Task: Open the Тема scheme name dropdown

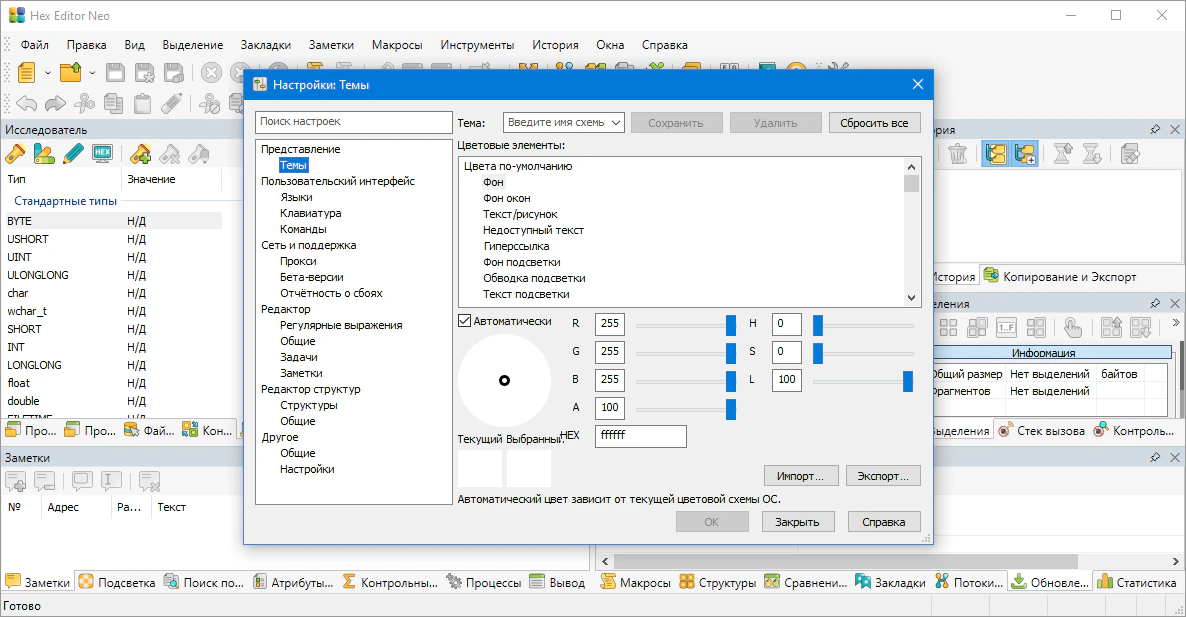Action: [564, 122]
